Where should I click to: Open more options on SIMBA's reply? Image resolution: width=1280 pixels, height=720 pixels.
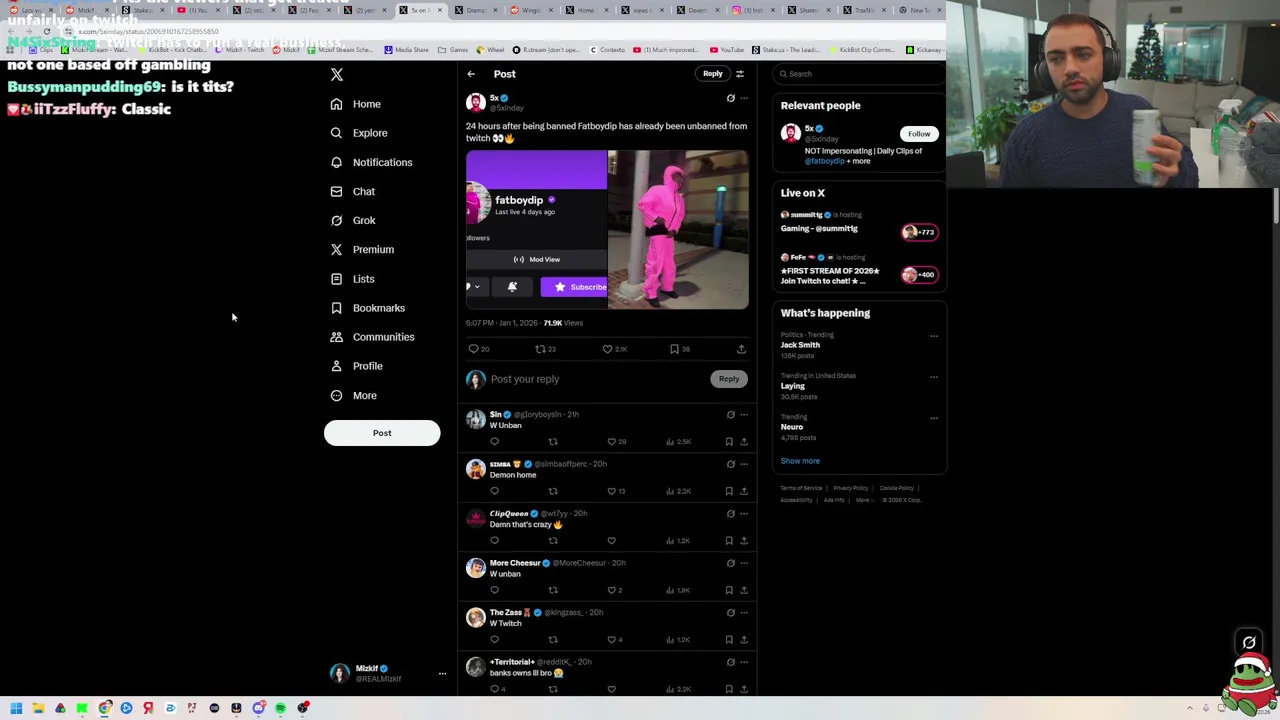(743, 464)
